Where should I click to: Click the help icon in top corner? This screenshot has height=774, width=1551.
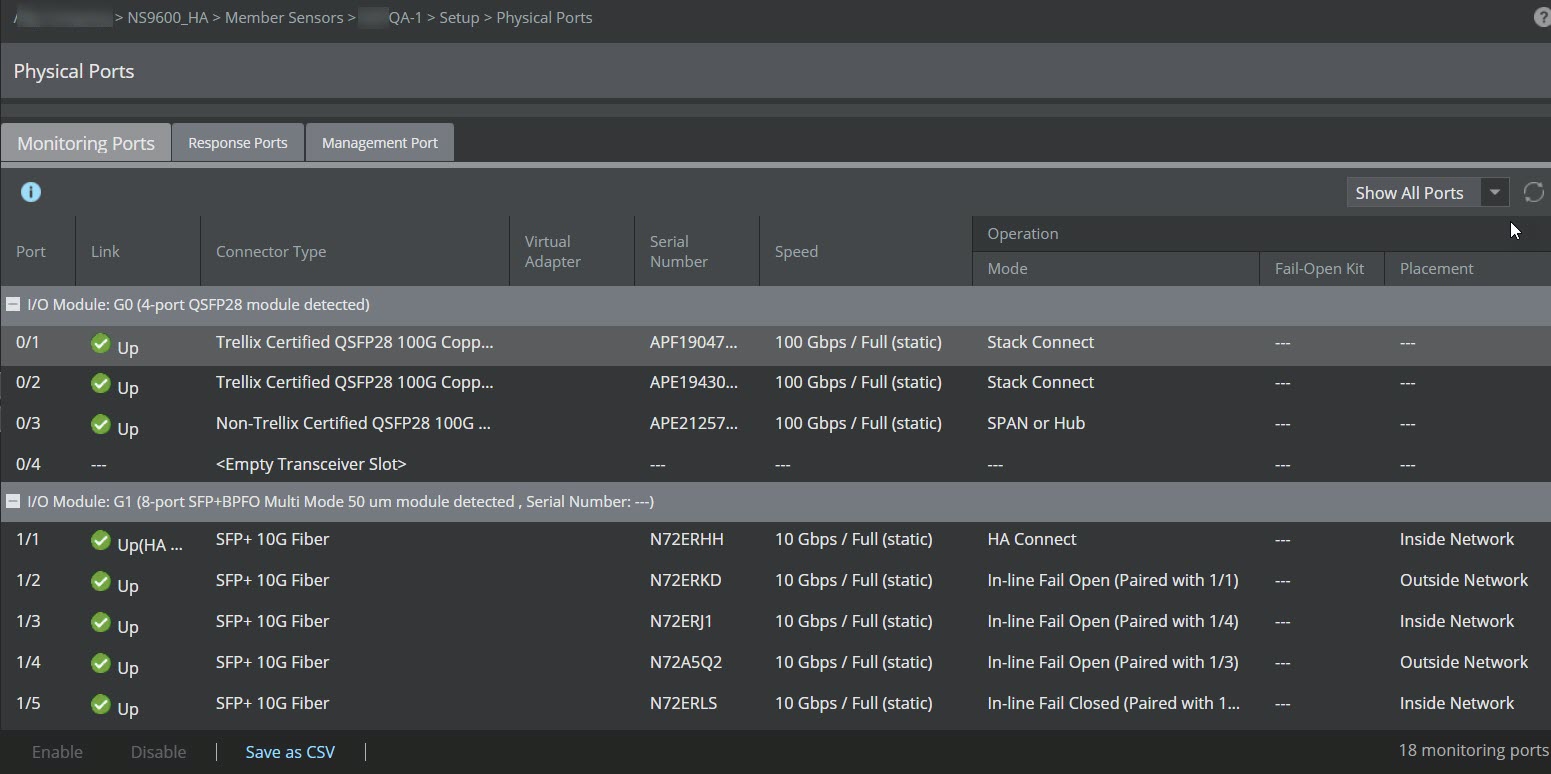coord(1542,17)
